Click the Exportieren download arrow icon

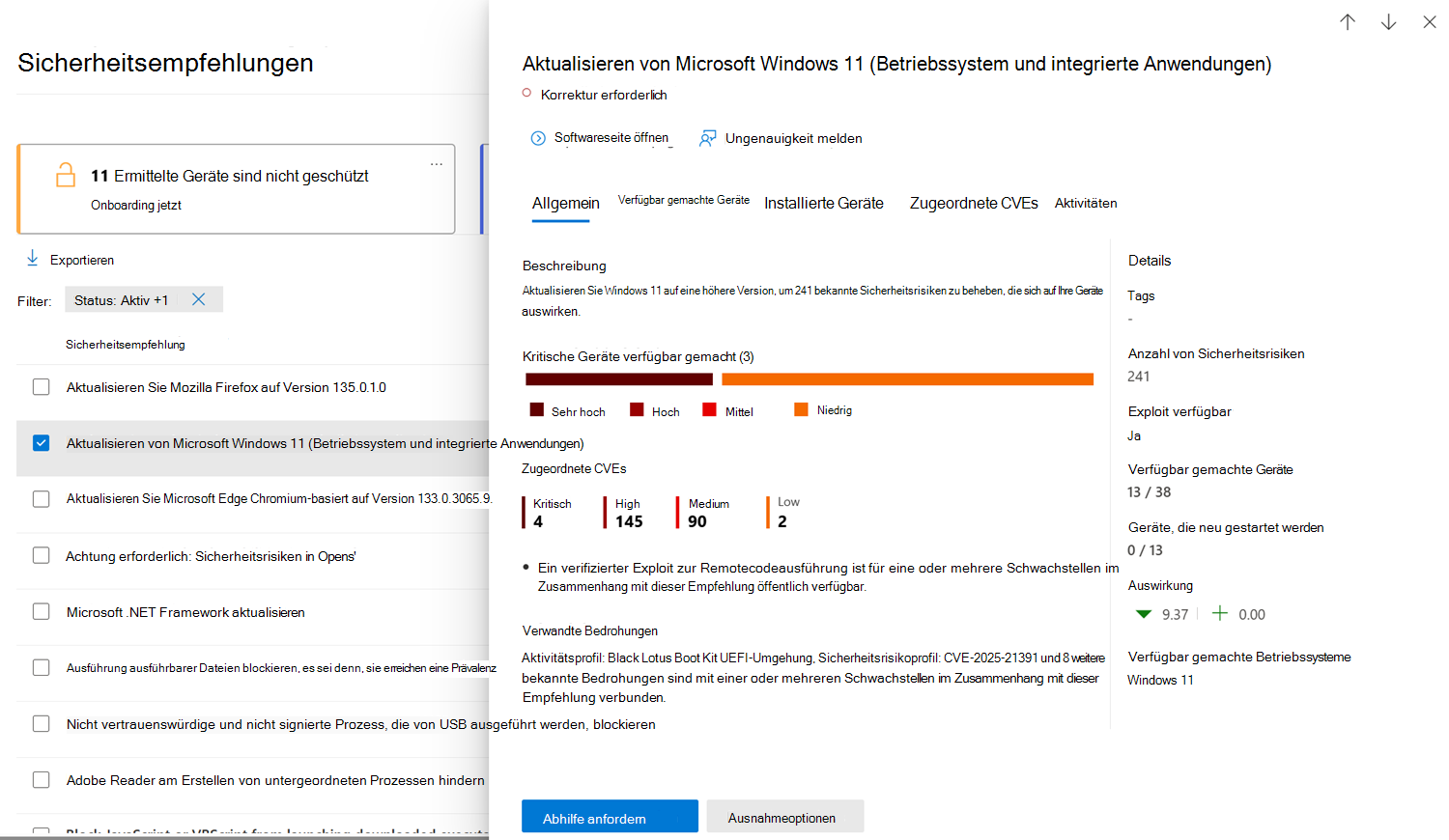point(32,258)
